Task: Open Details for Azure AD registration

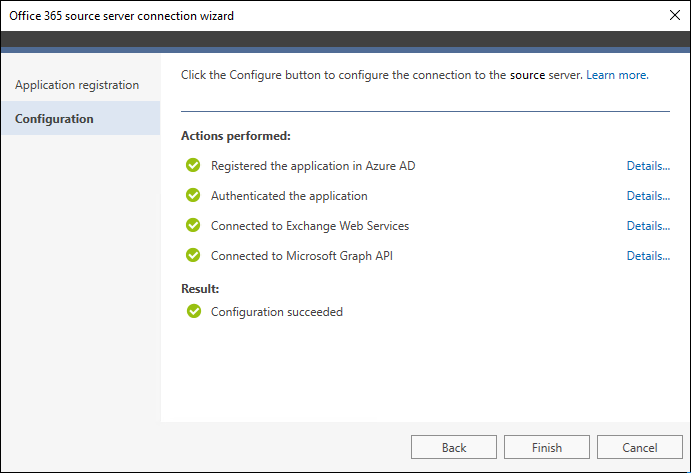Action: (x=648, y=166)
